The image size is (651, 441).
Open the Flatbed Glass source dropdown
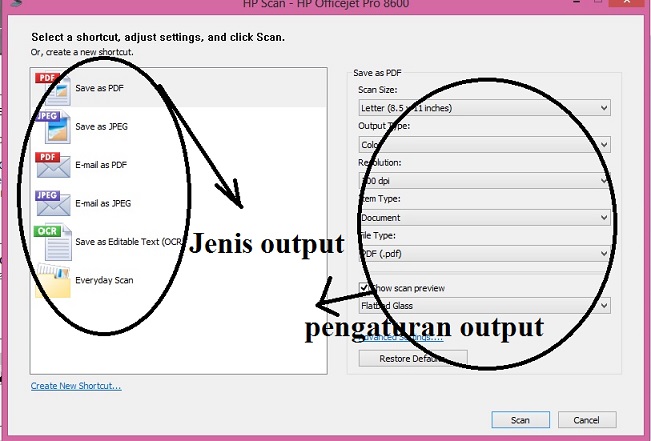point(485,306)
